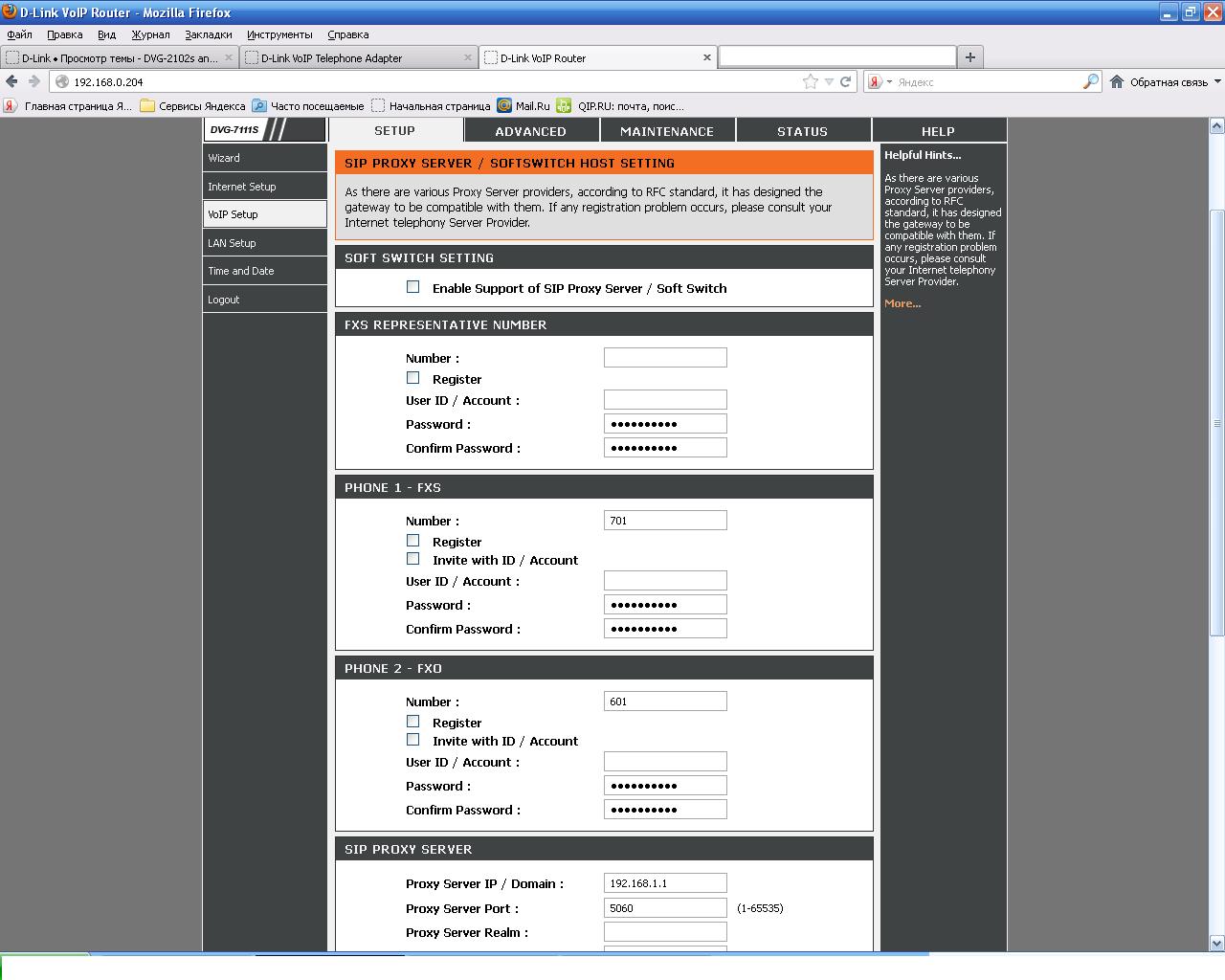
Task: Open the Home page icon
Action: (x=1117, y=82)
